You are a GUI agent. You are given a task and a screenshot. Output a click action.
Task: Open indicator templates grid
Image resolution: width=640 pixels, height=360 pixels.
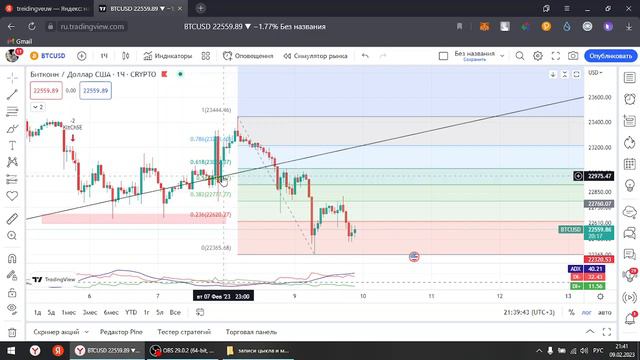coord(206,56)
